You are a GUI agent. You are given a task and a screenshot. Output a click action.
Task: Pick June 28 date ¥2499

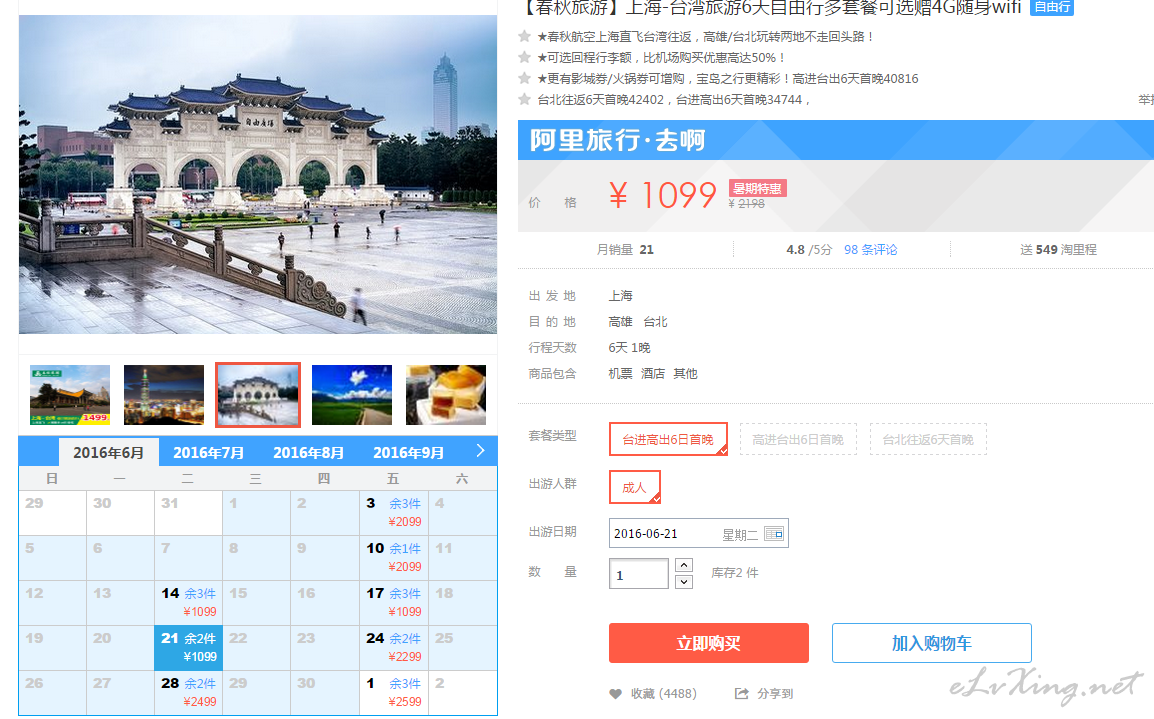pyautogui.click(x=188, y=692)
